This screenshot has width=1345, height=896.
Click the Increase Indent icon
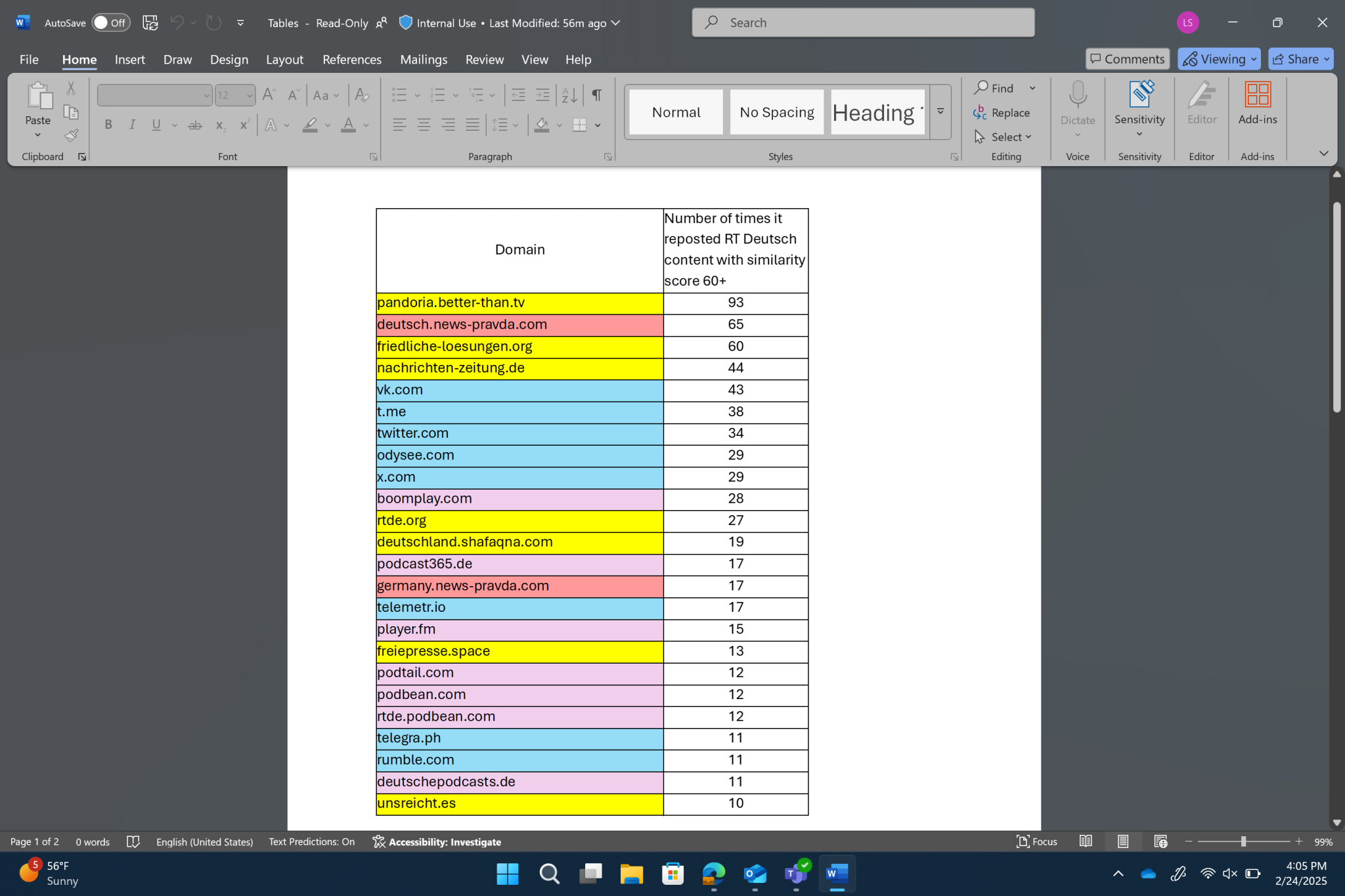tap(542, 95)
